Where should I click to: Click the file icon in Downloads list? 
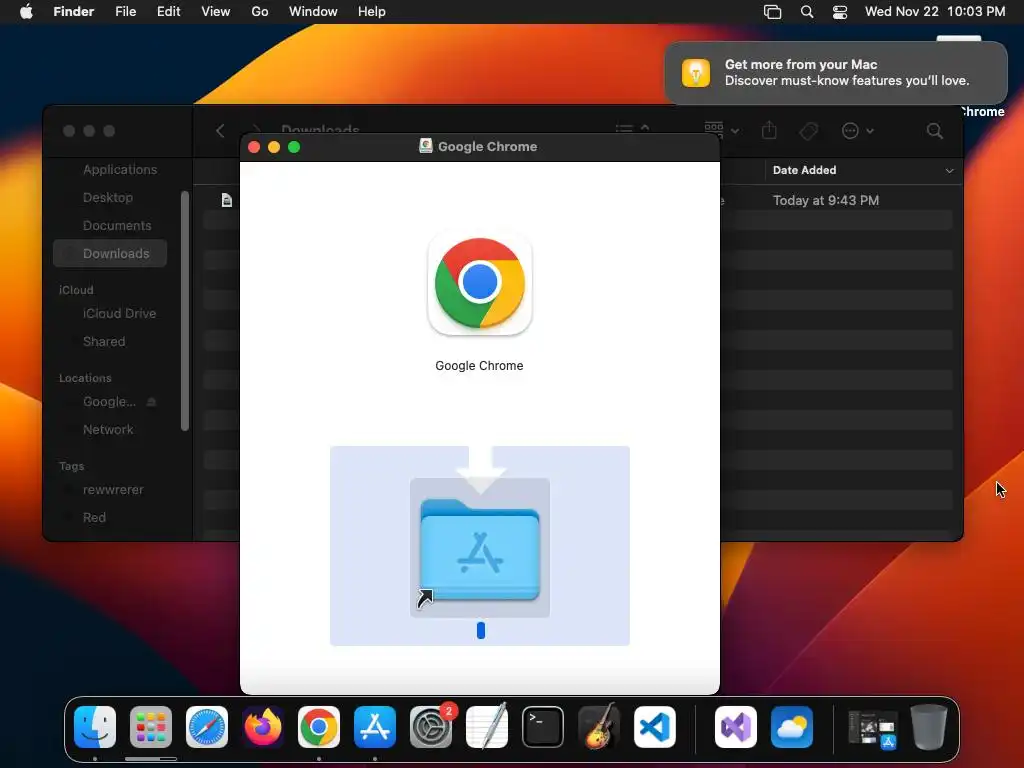point(227,200)
